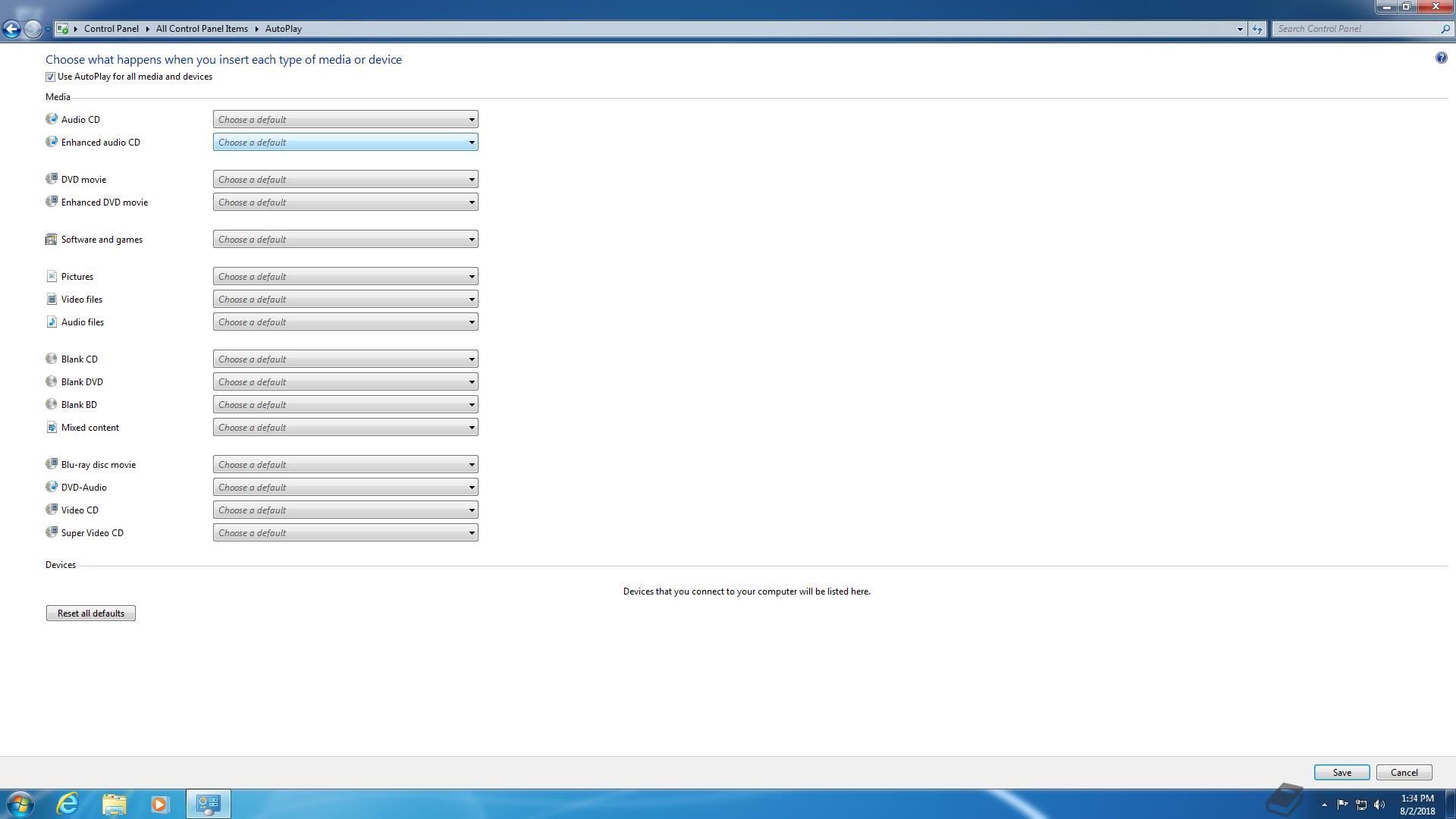Switch to Control Panel taskbar button
Screen dimensions: 1456x819
click(x=208, y=804)
